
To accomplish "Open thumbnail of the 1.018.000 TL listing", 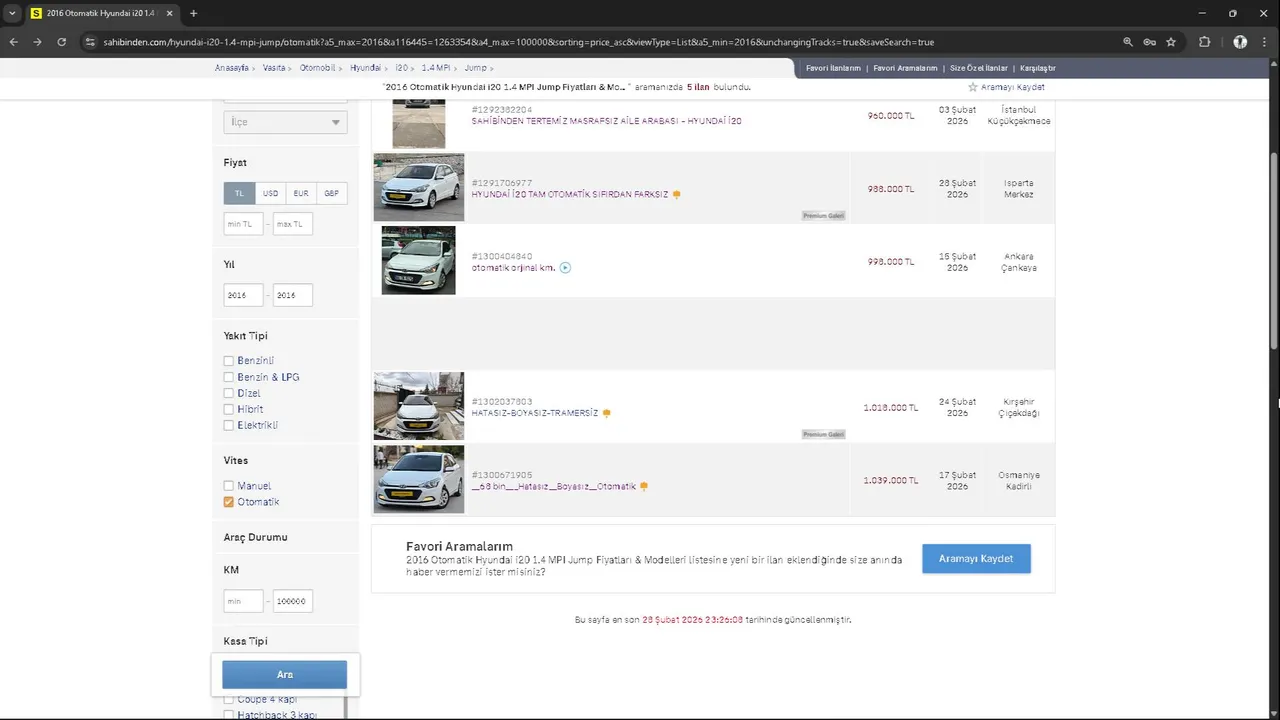I will click(419, 406).
